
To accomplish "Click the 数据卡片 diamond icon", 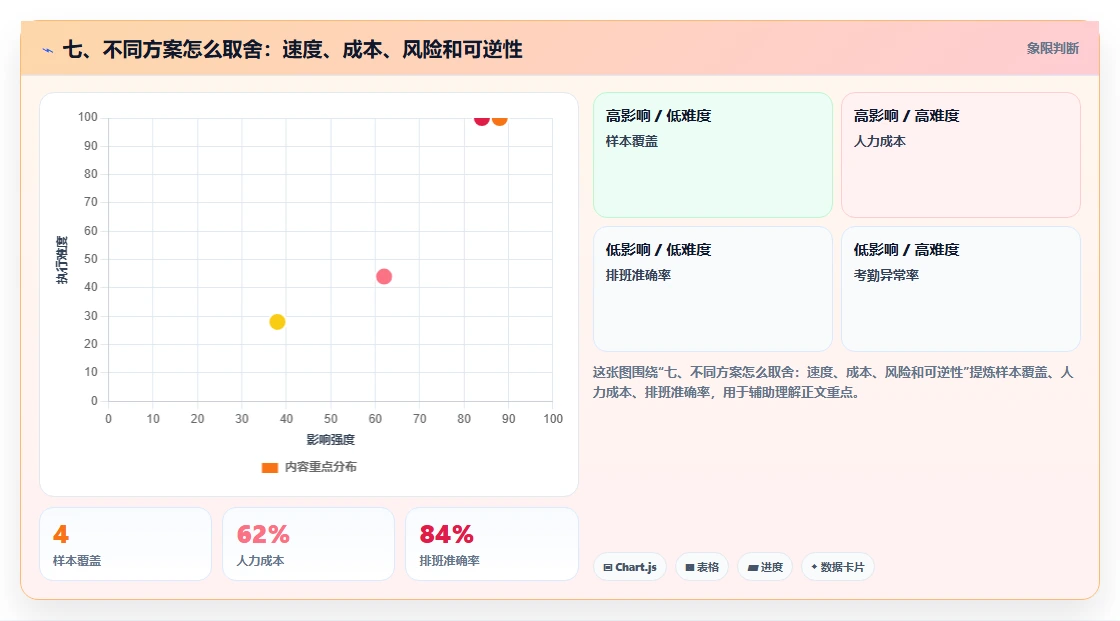I will click(814, 567).
